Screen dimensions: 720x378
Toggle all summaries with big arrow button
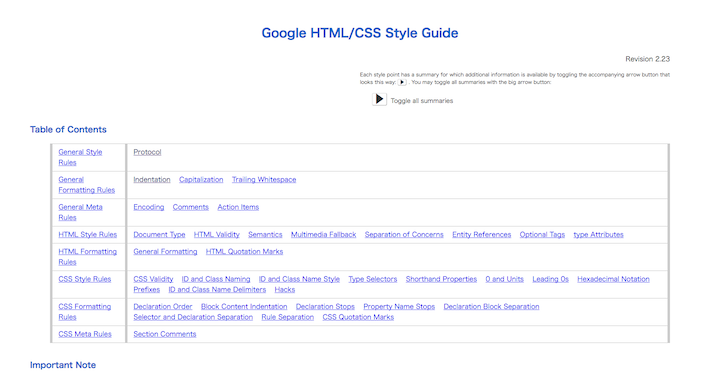[x=379, y=99]
